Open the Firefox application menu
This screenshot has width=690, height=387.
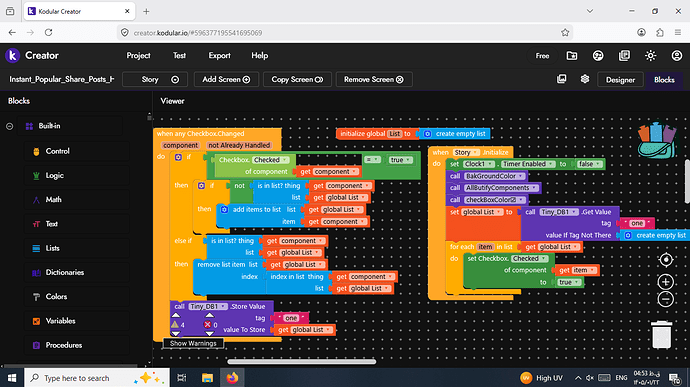click(678, 33)
